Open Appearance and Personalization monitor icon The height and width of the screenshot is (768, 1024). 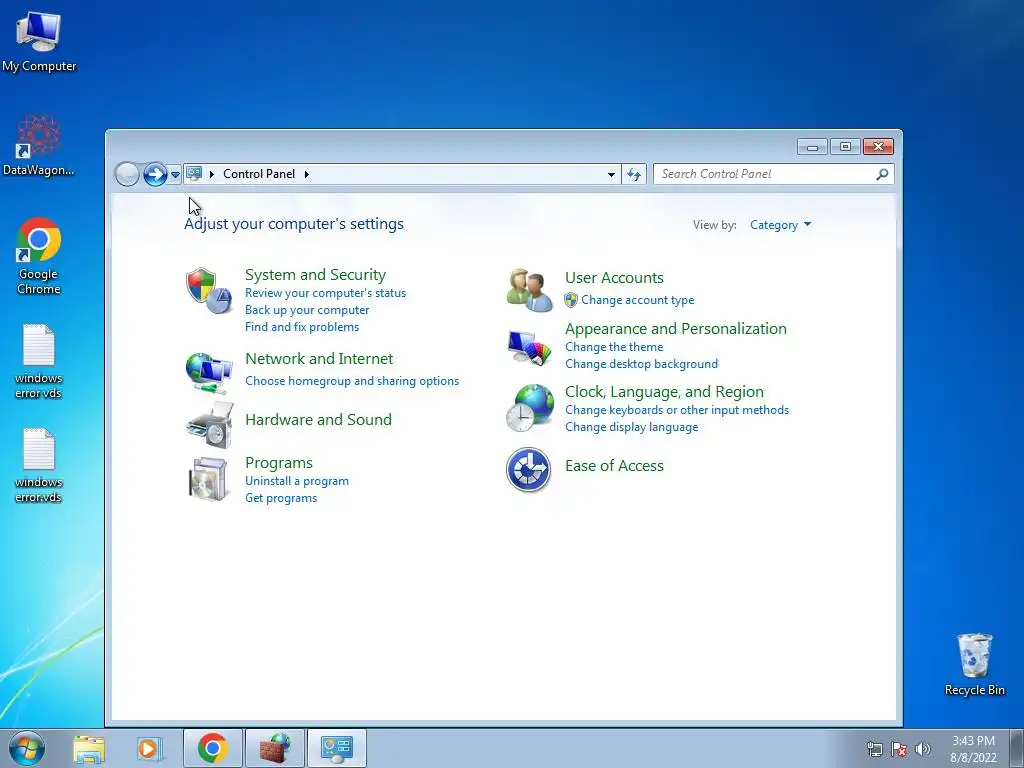coord(530,348)
